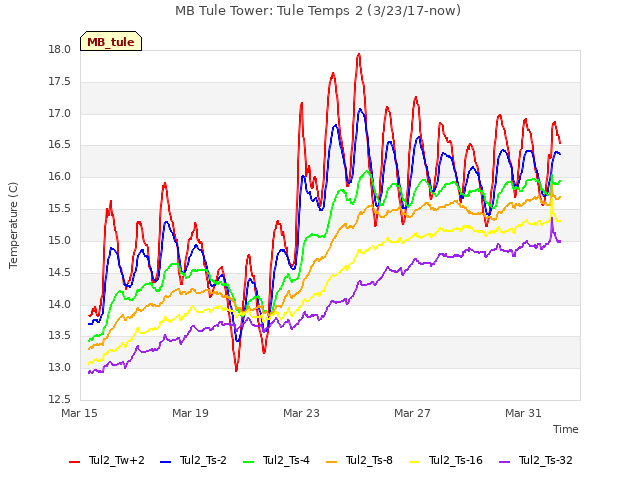Screen dimensions: 640x480
Task: Click the 15.5 y-axis tick label
Action: 60,209
